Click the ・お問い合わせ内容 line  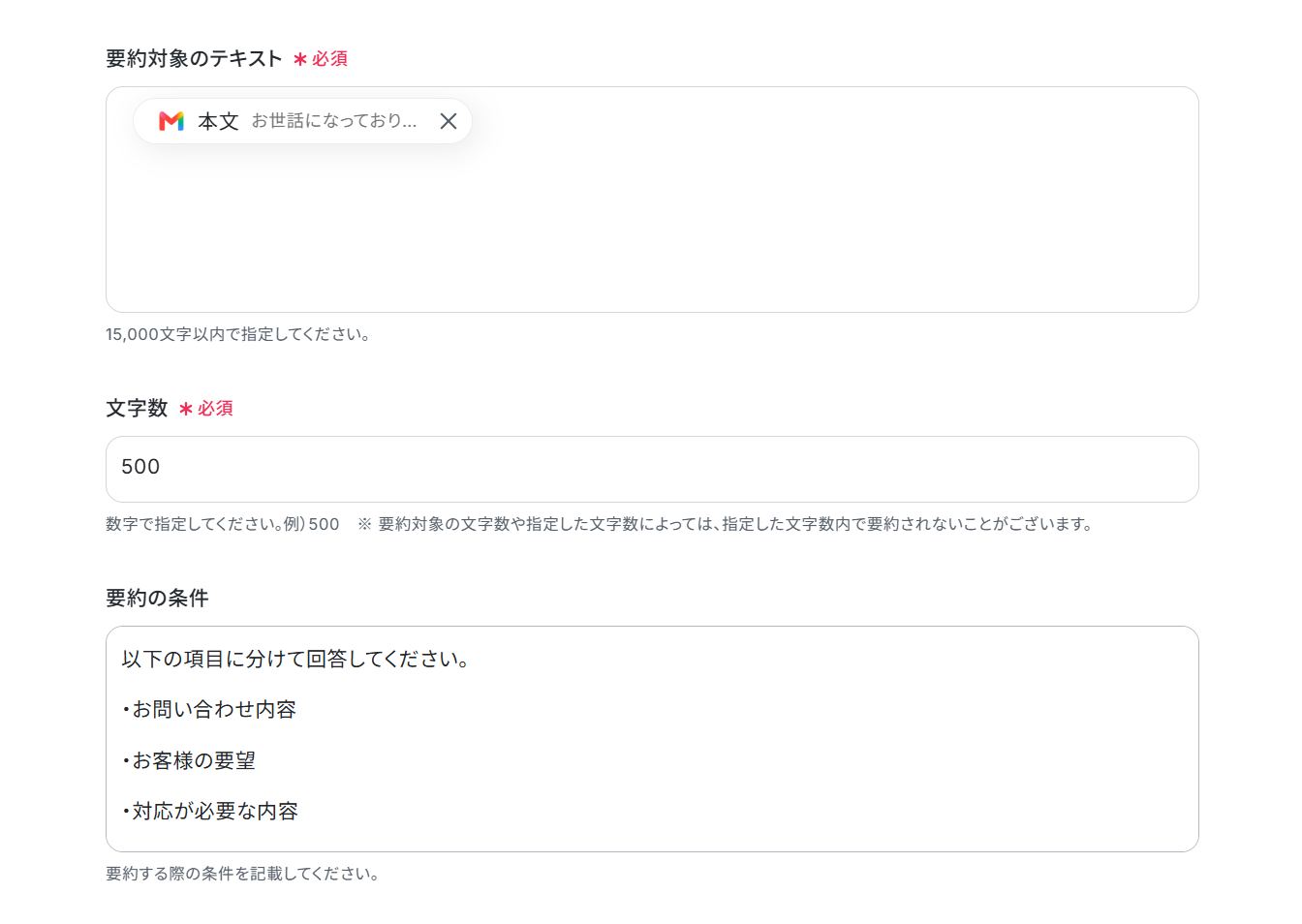point(208,710)
